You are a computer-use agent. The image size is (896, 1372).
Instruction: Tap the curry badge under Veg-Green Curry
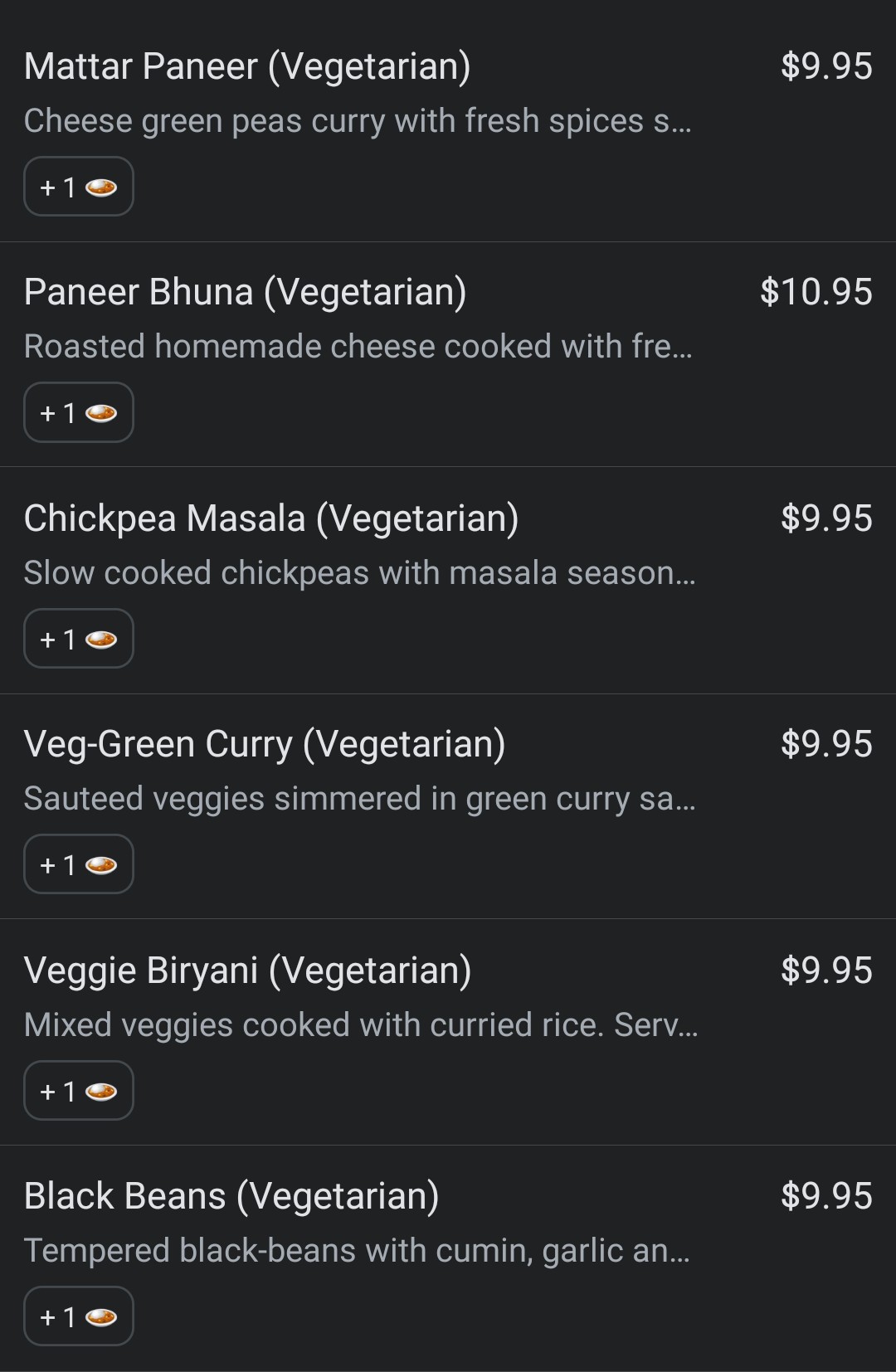(x=79, y=864)
